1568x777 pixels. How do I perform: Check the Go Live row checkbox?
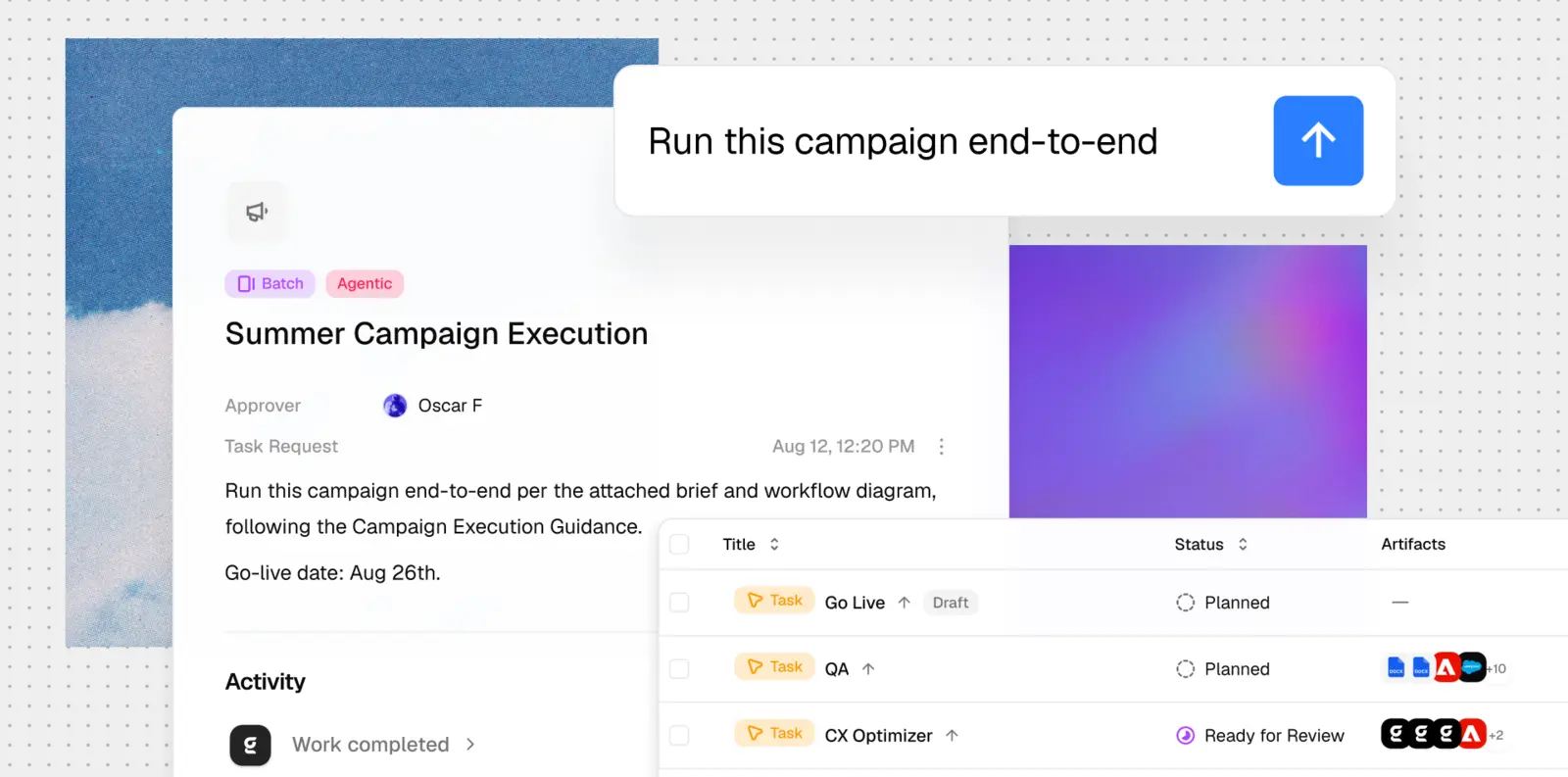pos(679,603)
